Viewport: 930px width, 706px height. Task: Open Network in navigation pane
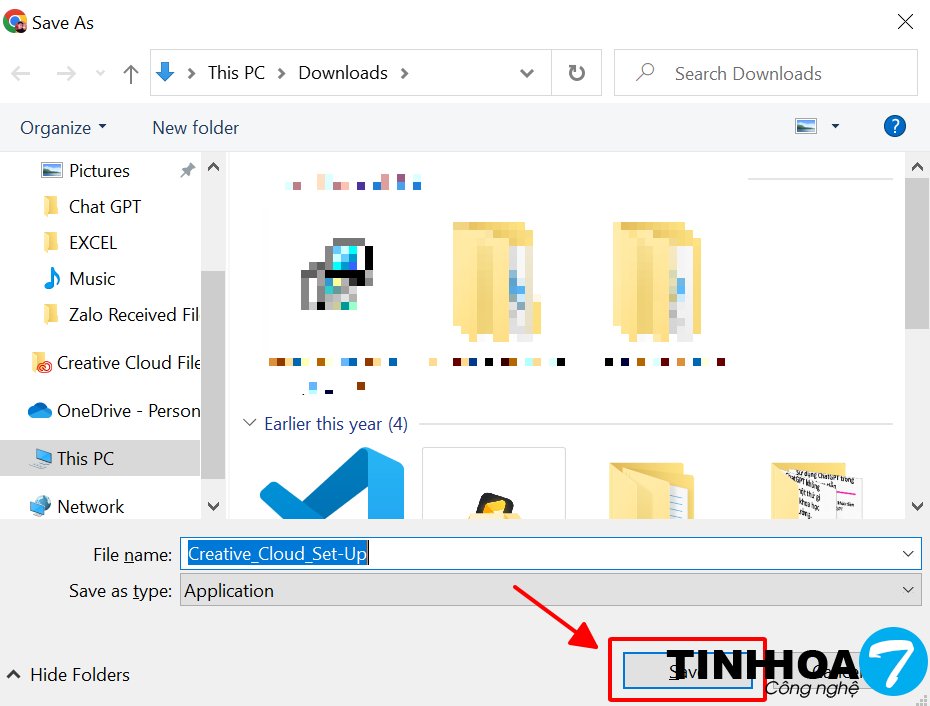(x=90, y=507)
